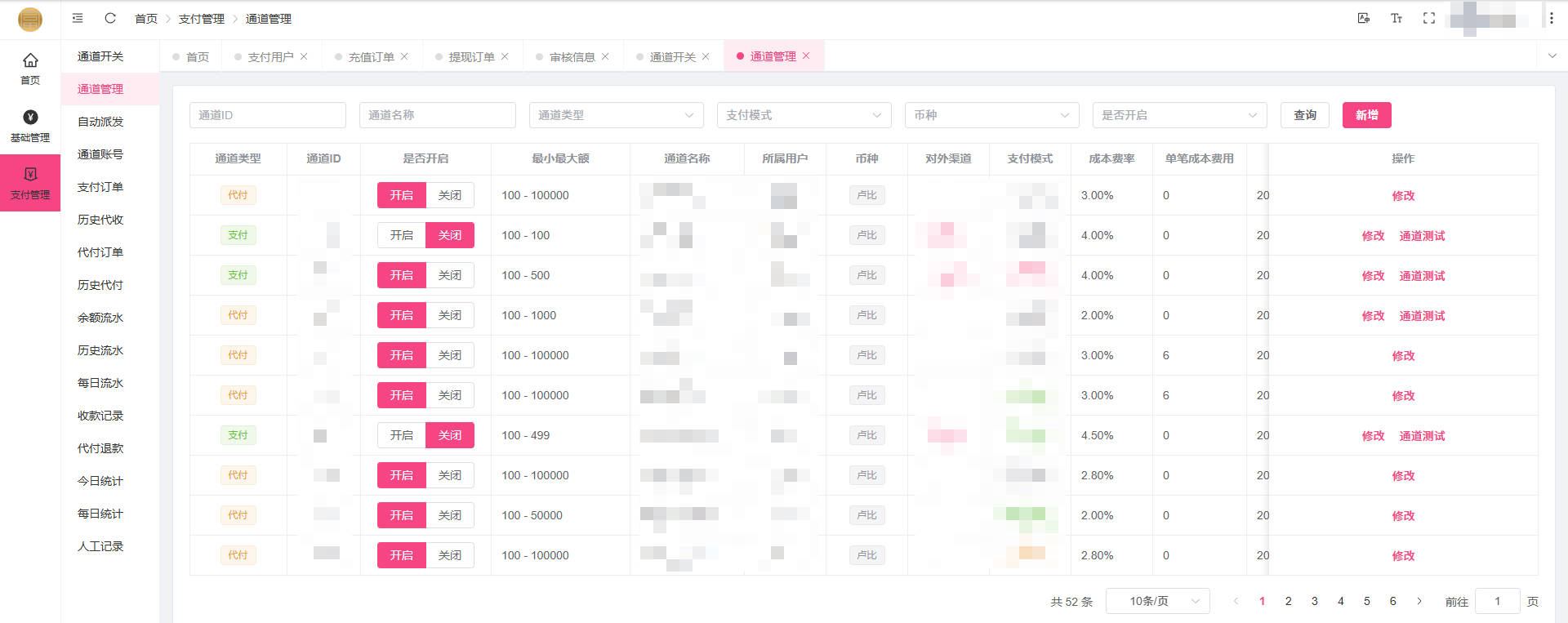1568x623 pixels.
Task: Open the 10条/页 page size selector
Action: 1157,601
